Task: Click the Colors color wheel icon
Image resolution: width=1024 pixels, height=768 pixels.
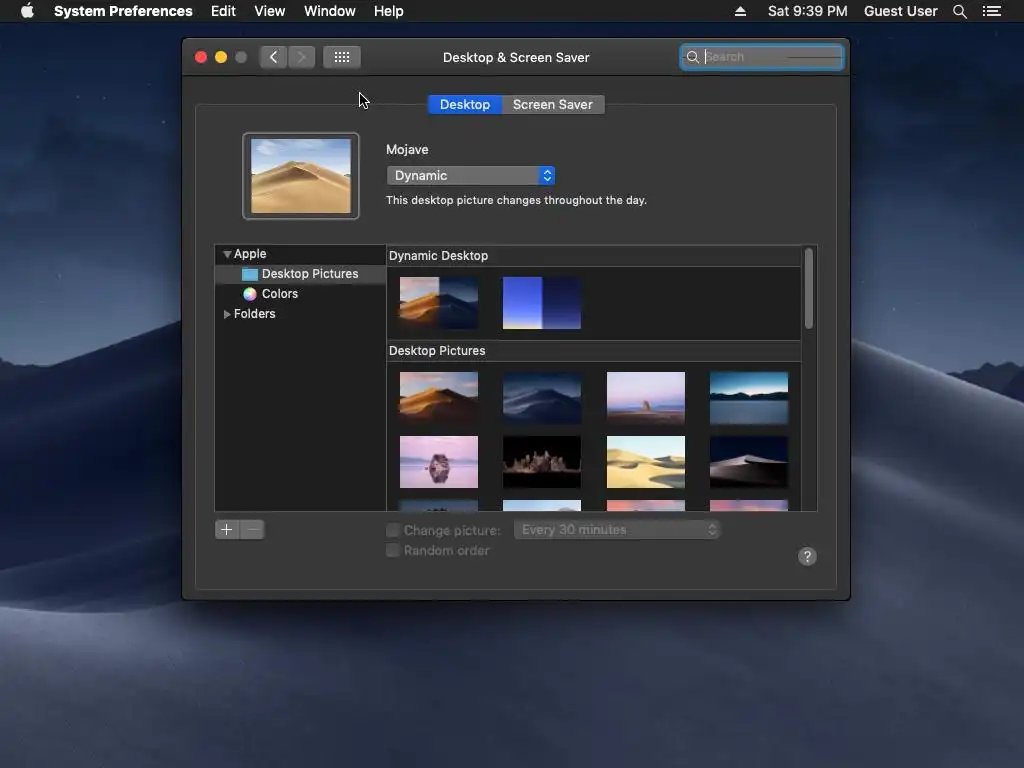Action: [x=249, y=294]
